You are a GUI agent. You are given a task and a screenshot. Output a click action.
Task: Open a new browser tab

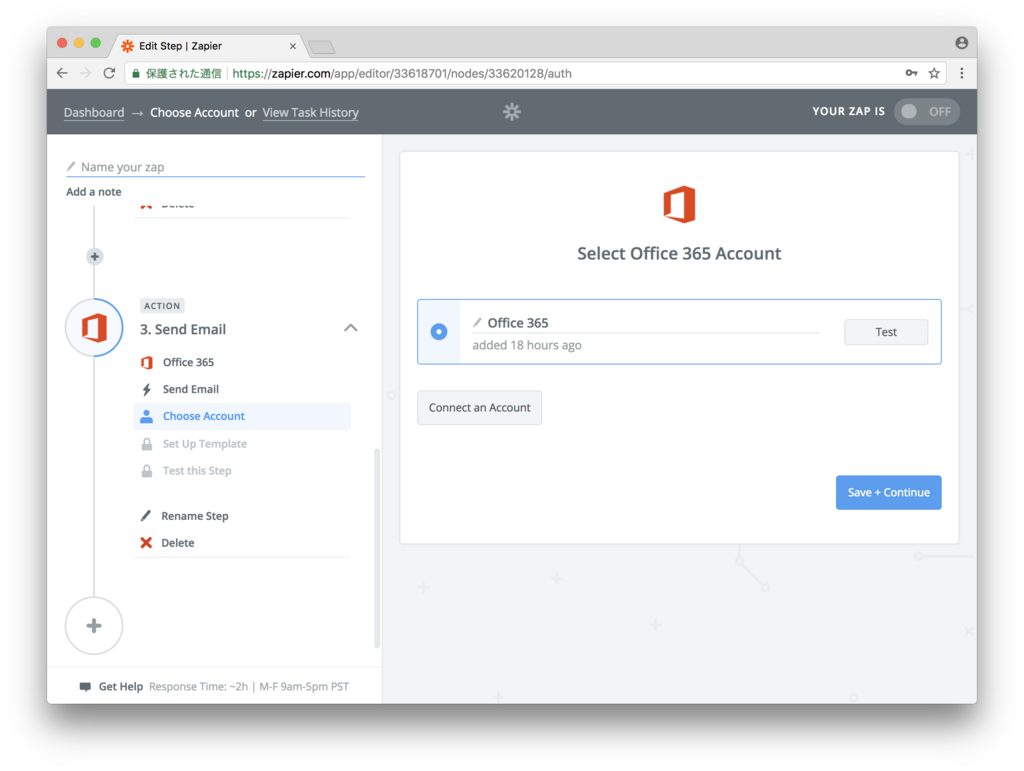pos(321,47)
